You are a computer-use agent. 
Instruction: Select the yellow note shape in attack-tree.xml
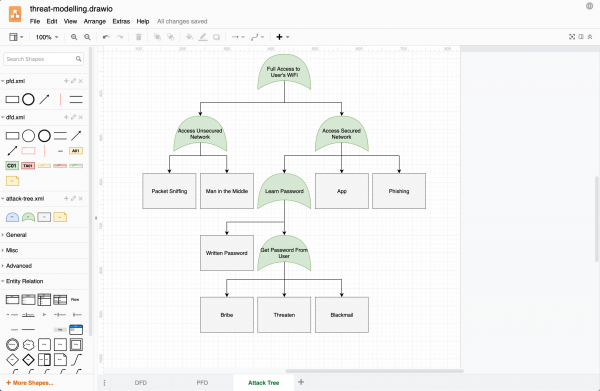pos(60,217)
